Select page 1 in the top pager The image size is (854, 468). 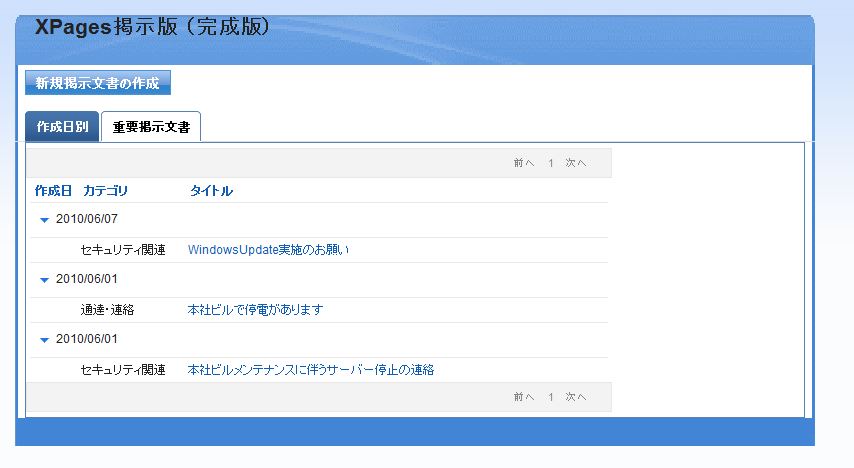pyautogui.click(x=551, y=162)
